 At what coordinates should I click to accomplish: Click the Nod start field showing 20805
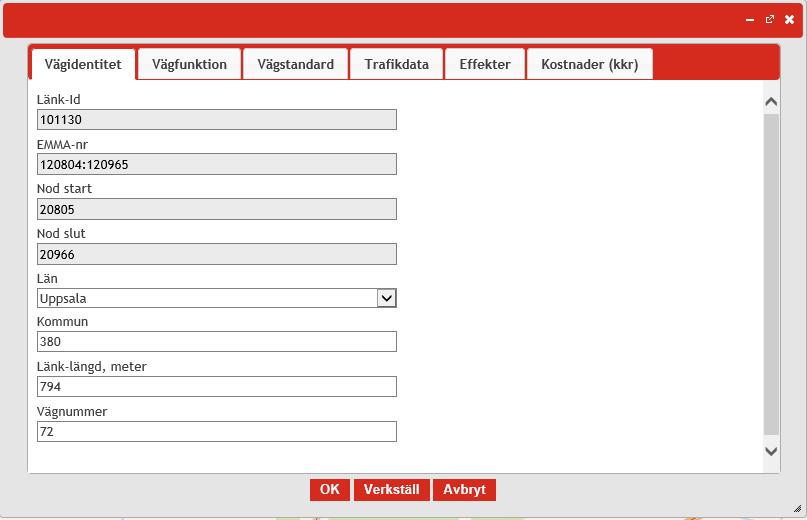(217, 209)
